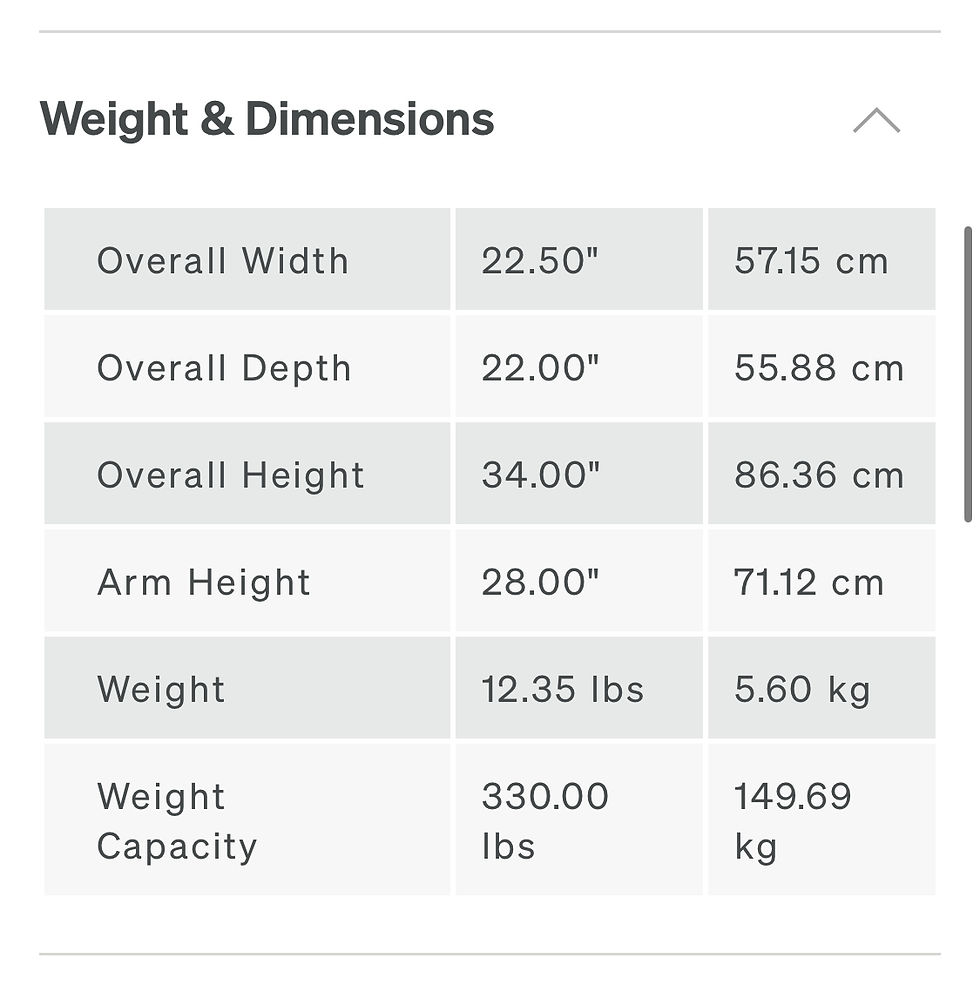
Task: Click the 34.00" height value
Action: [541, 475]
